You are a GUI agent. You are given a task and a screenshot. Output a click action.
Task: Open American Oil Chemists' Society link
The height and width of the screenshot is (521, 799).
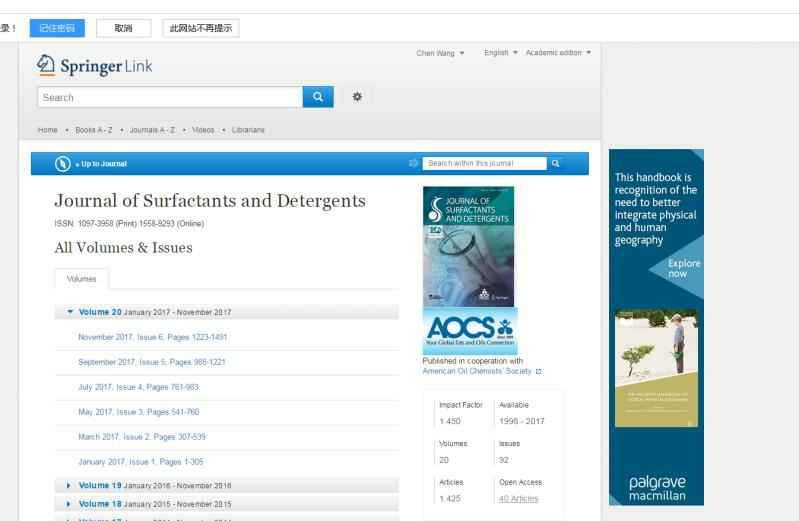477,371
